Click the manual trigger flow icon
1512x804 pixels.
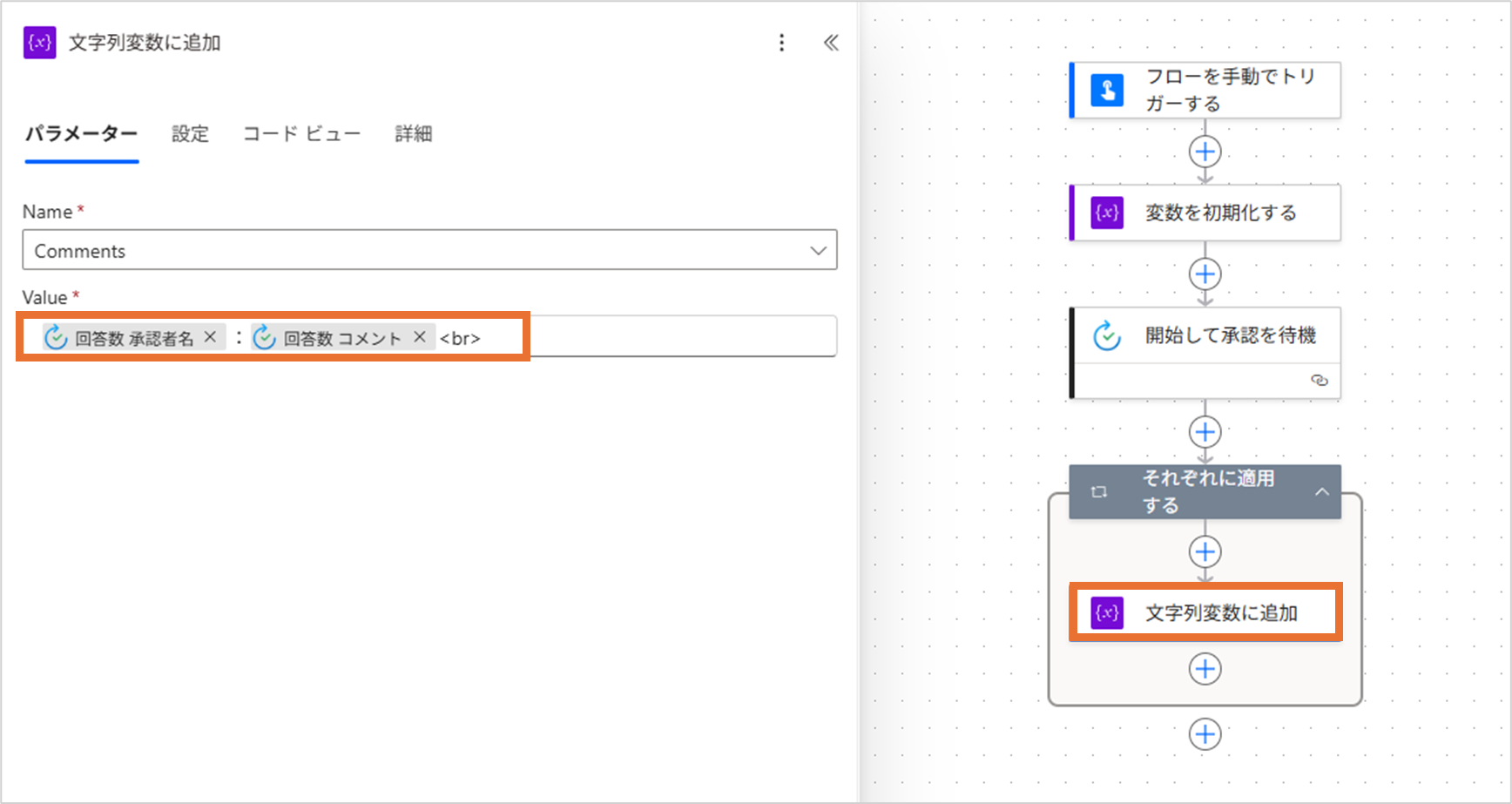tap(1107, 90)
